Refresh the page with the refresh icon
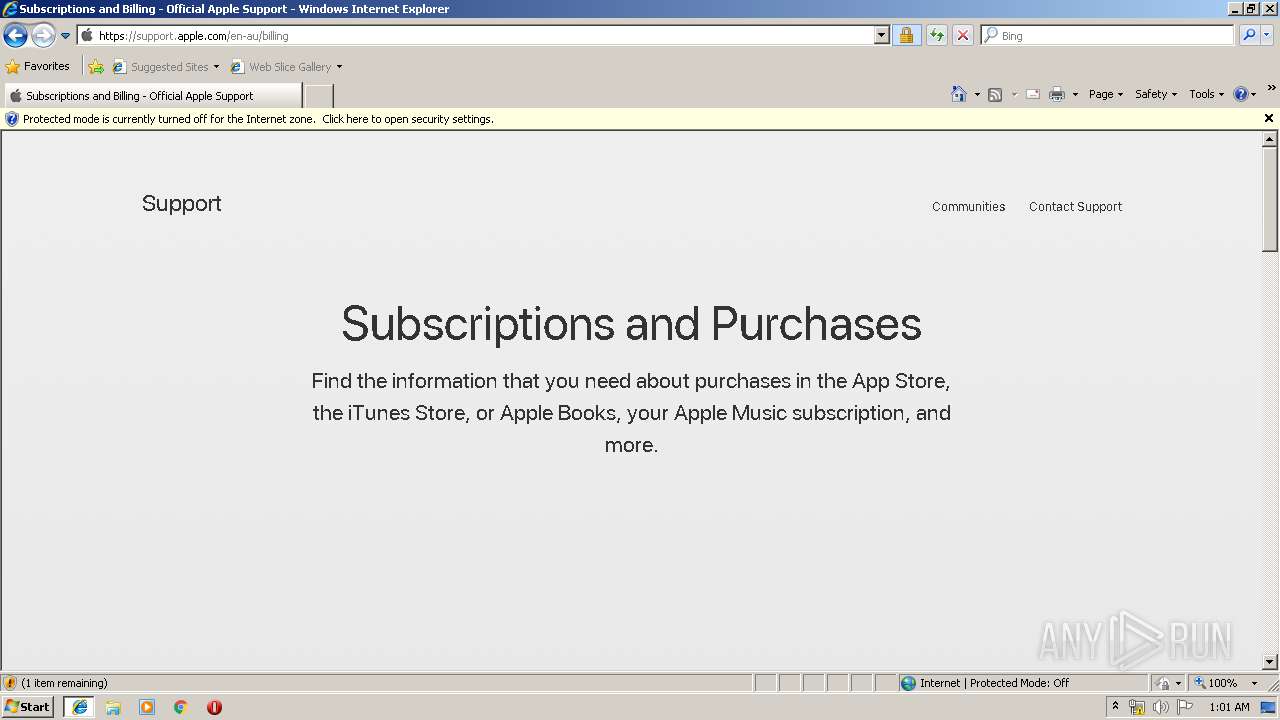The image size is (1280, 720). pyautogui.click(x=937, y=35)
